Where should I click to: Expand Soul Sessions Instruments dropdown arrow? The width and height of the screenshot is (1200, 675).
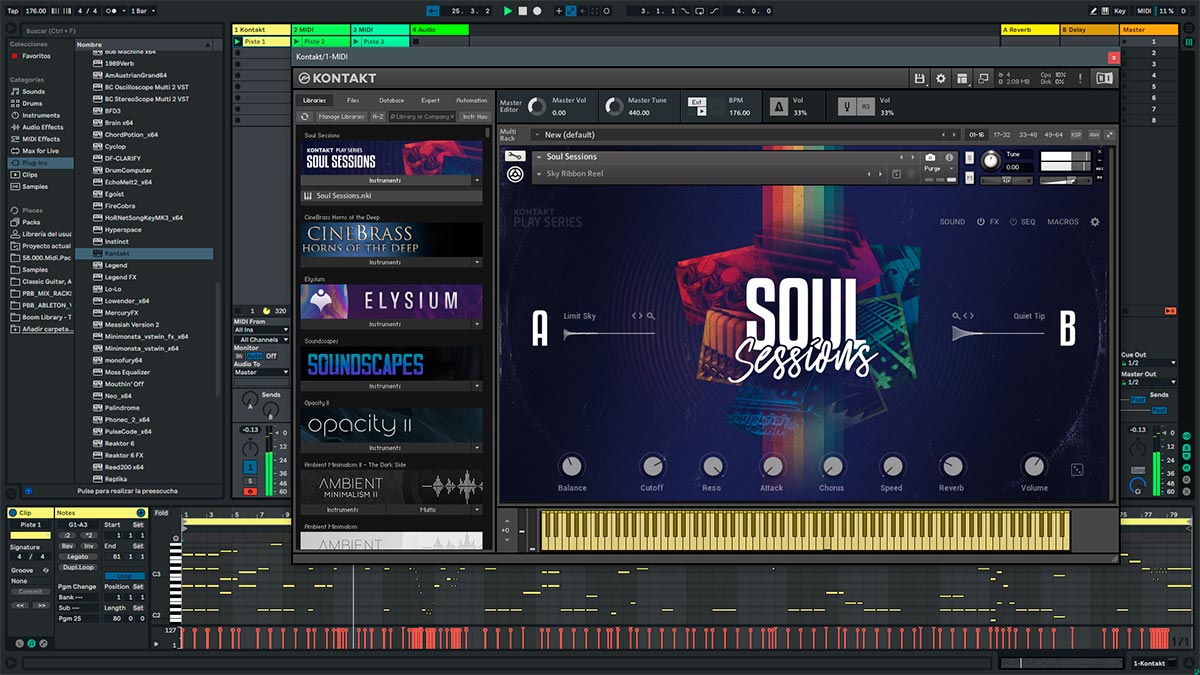pos(477,181)
